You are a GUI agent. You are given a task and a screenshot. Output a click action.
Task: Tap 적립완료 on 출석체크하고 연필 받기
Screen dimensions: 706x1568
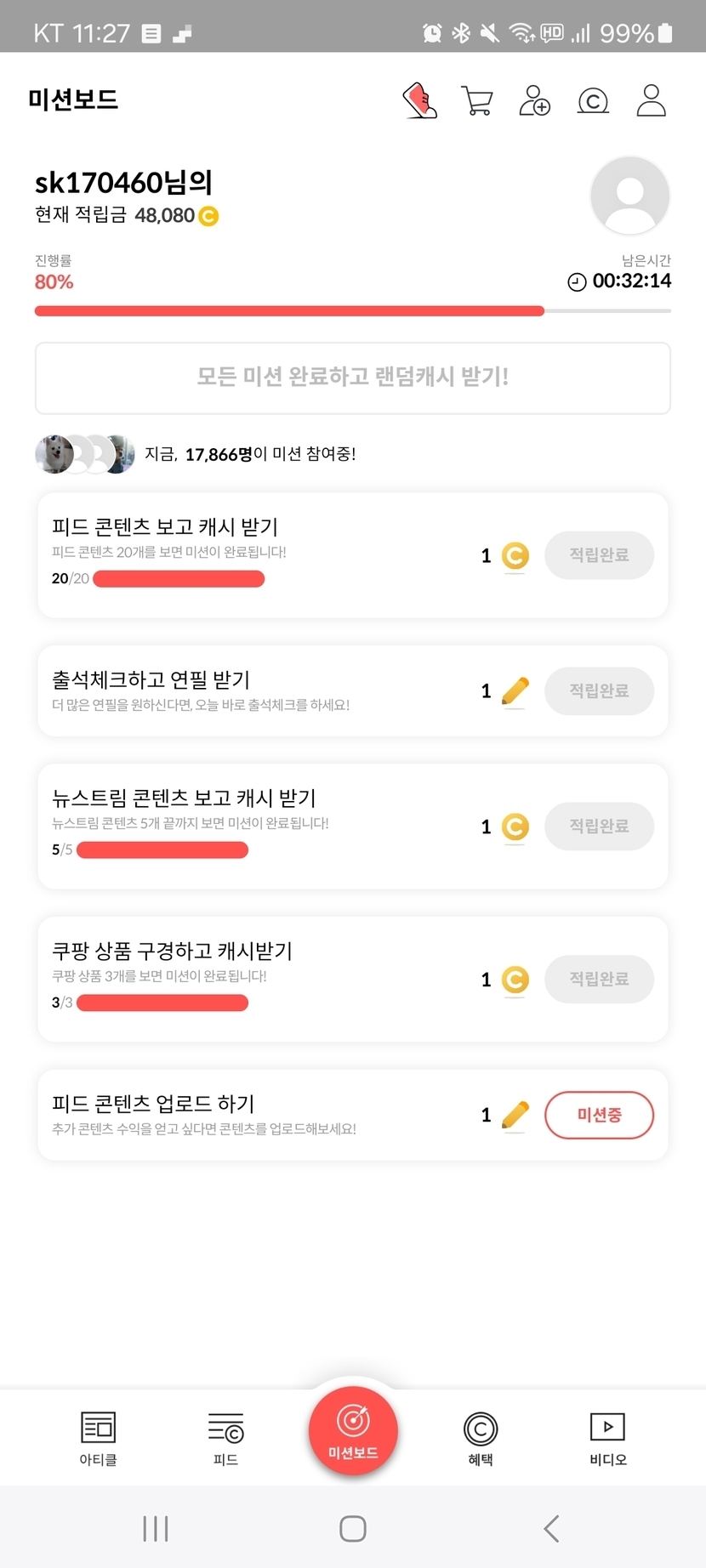(599, 690)
